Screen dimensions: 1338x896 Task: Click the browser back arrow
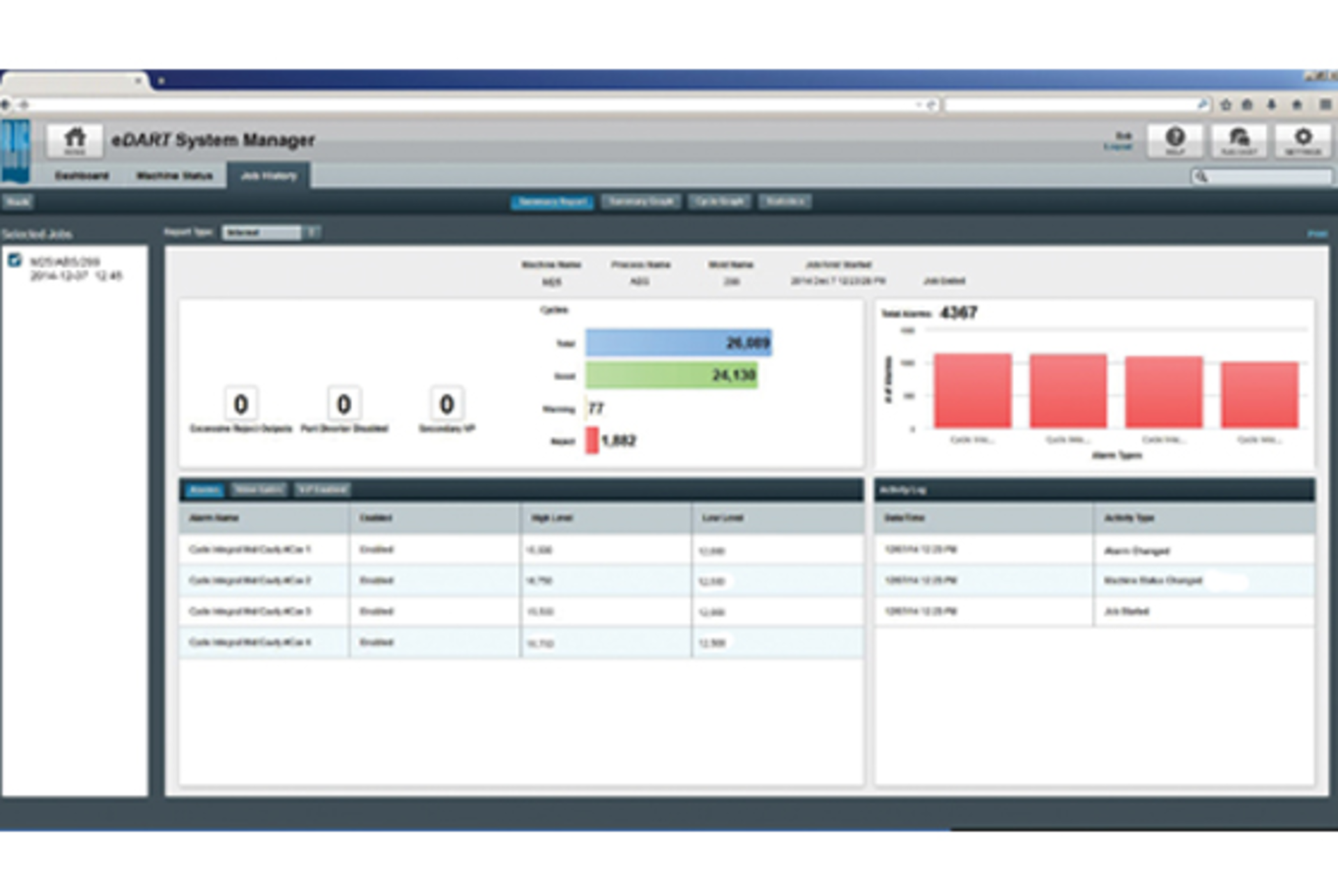coord(6,105)
